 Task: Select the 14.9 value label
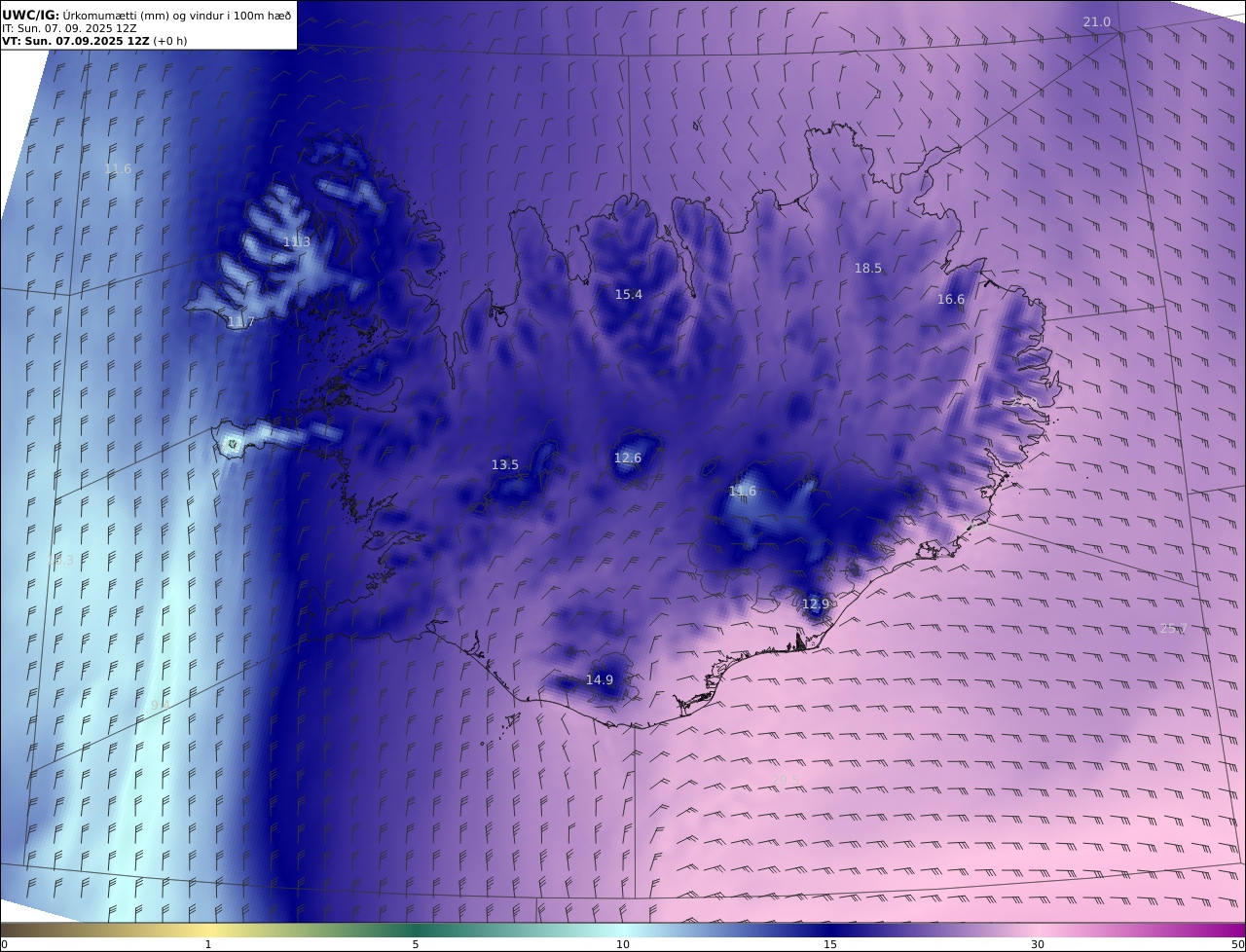(600, 680)
